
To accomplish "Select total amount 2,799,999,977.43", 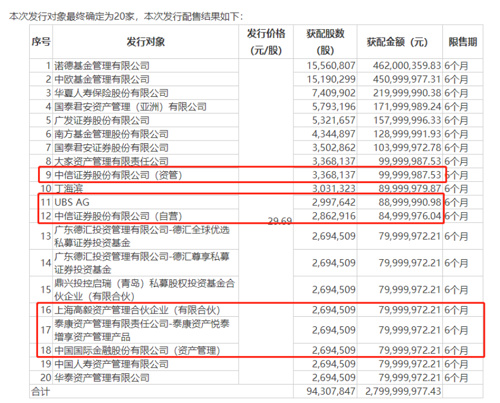I will 403,391.
